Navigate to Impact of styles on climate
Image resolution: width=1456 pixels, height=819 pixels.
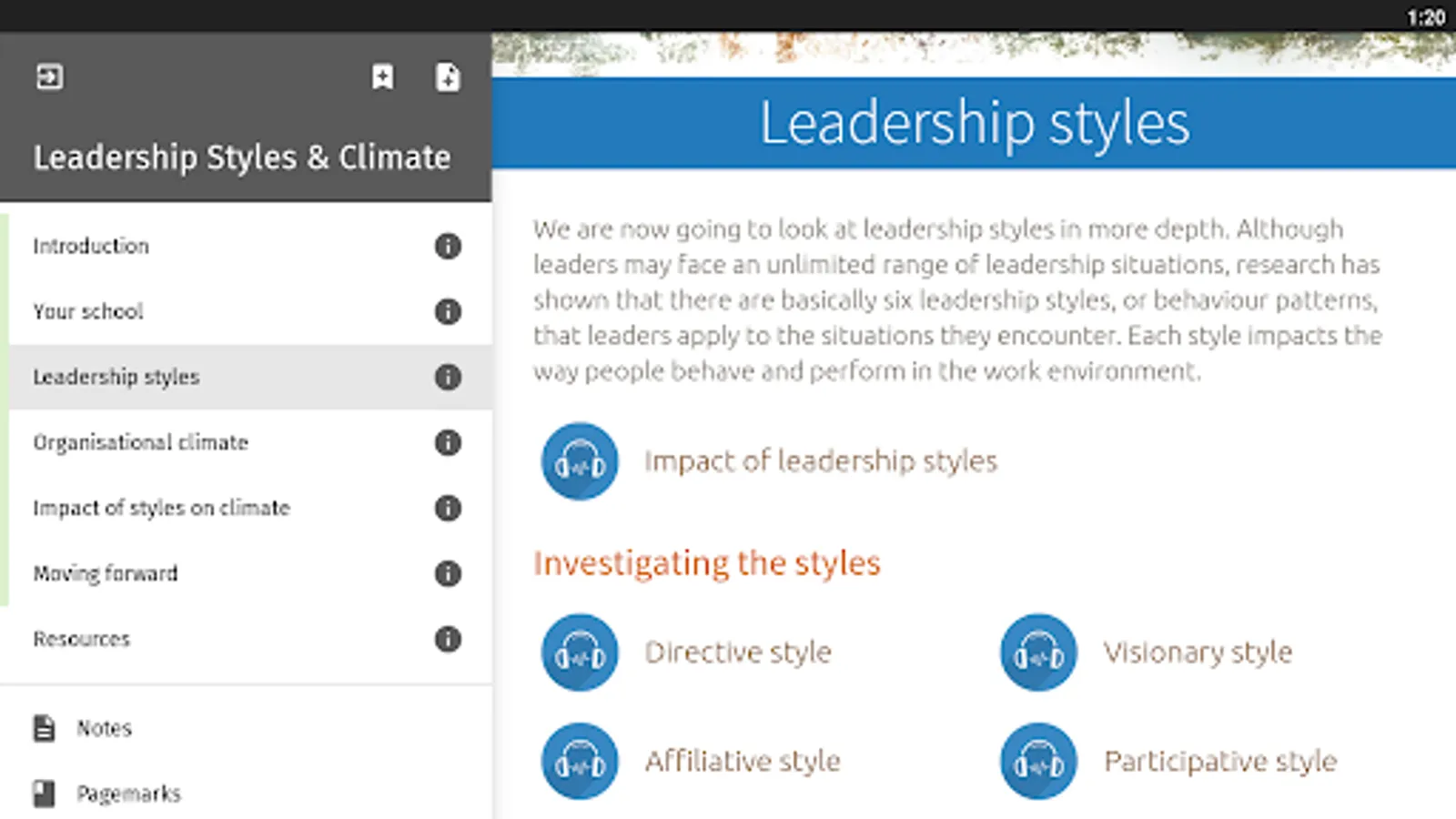coord(162,508)
